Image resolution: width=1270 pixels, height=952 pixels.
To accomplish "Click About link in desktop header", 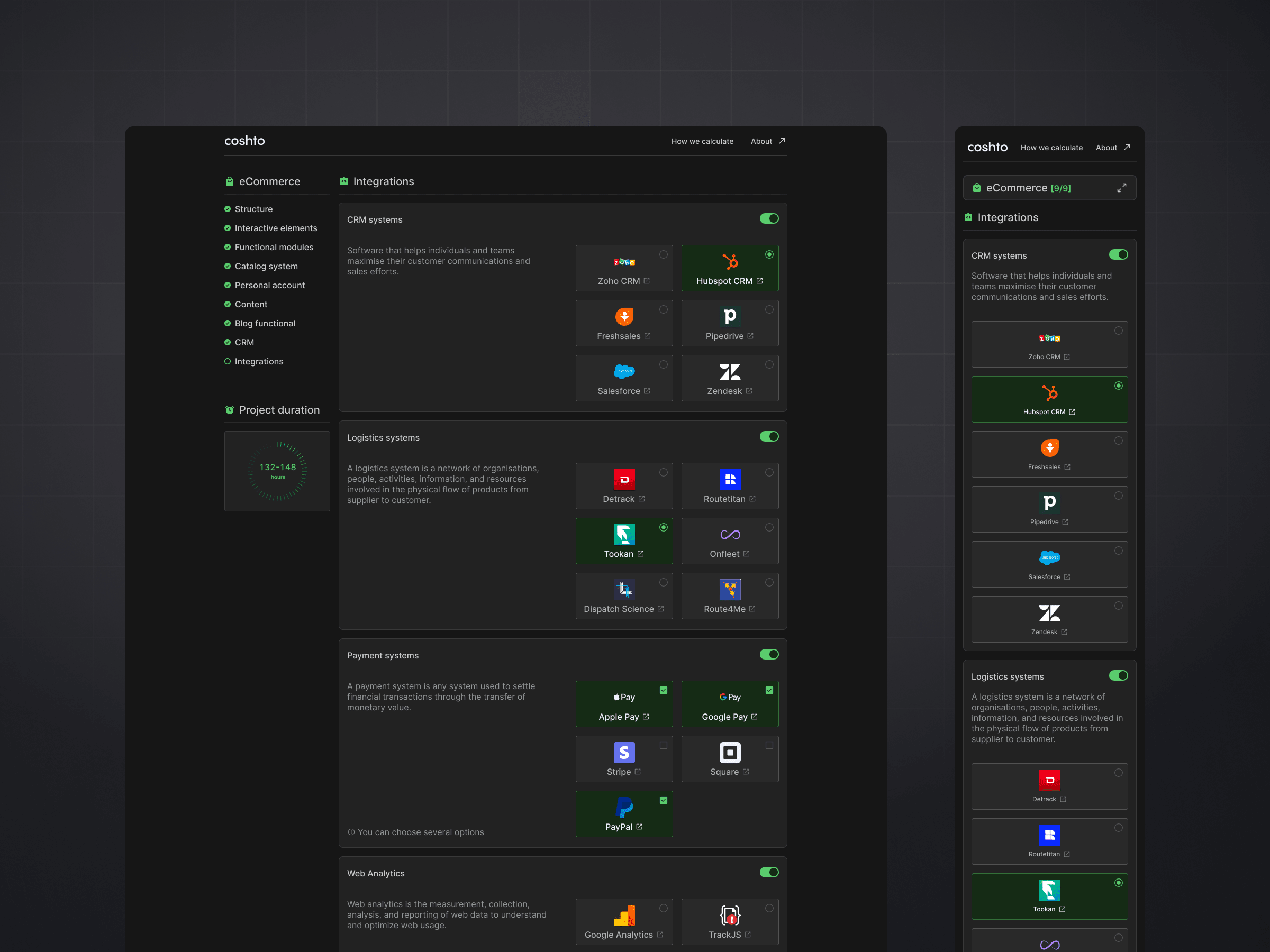I will click(761, 142).
